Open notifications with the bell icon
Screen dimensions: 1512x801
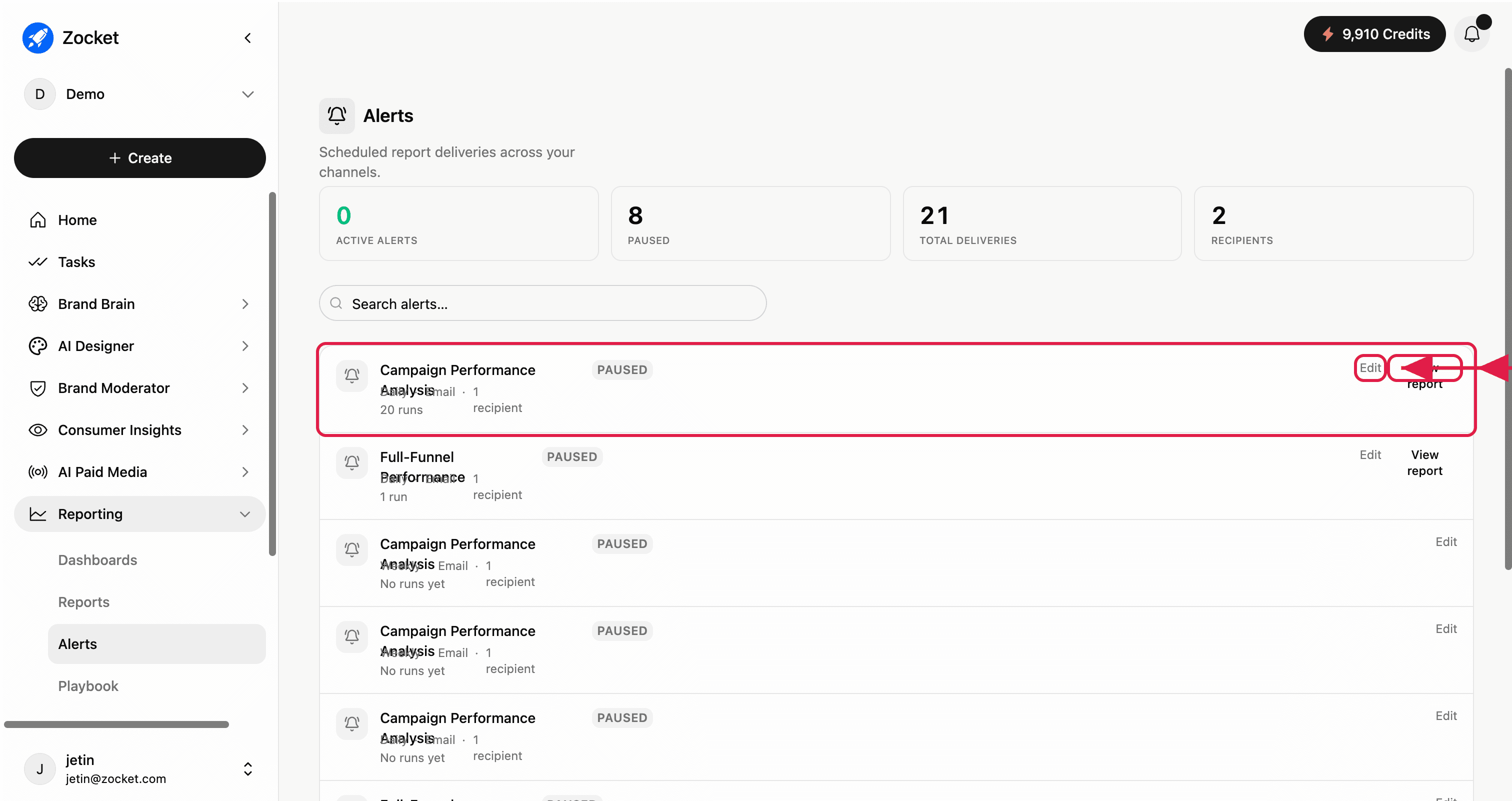click(x=1472, y=34)
